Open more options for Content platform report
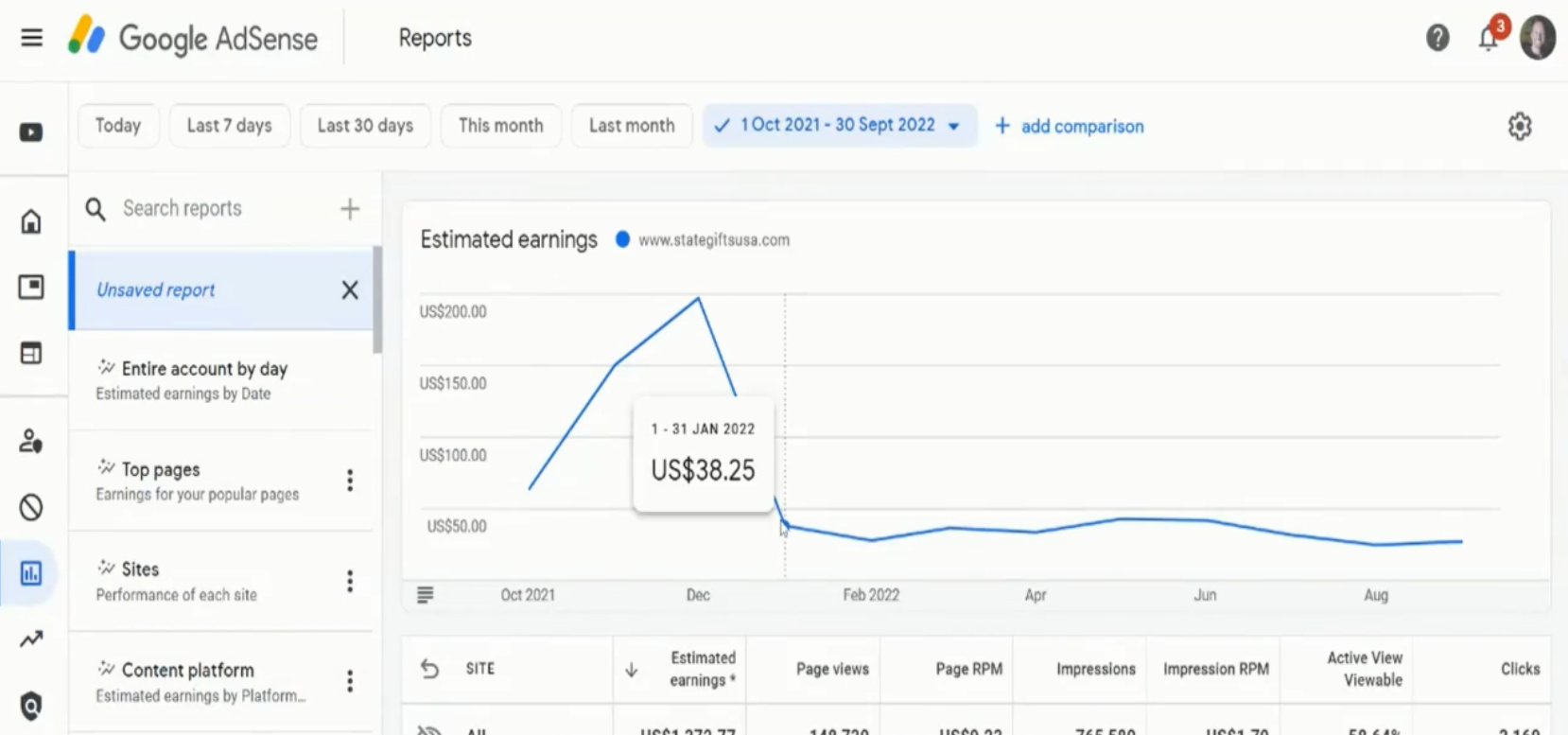Image resolution: width=1568 pixels, height=735 pixels. (350, 681)
